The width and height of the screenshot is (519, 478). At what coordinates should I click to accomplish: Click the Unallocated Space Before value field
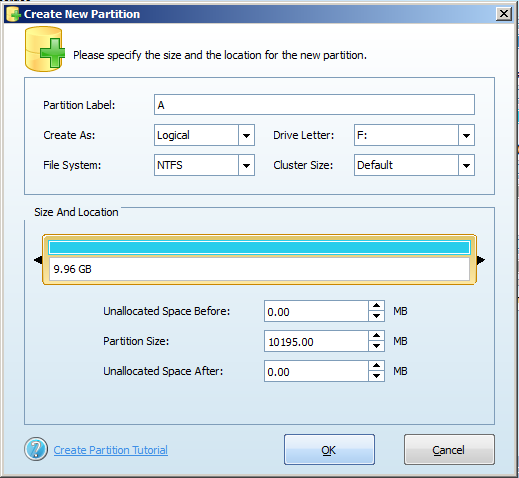pos(316,311)
